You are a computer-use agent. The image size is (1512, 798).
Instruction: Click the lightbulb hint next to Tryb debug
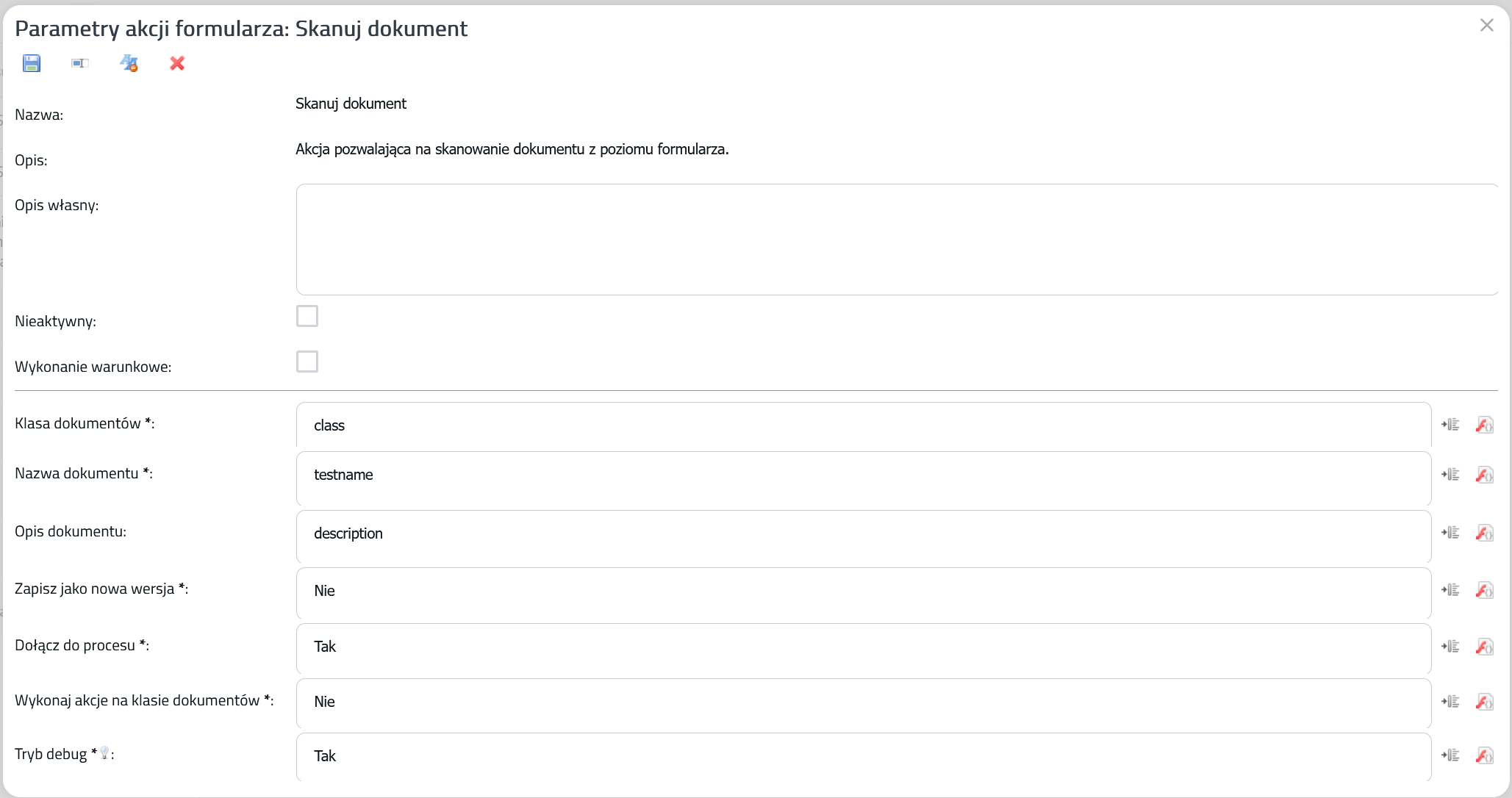click(x=104, y=753)
